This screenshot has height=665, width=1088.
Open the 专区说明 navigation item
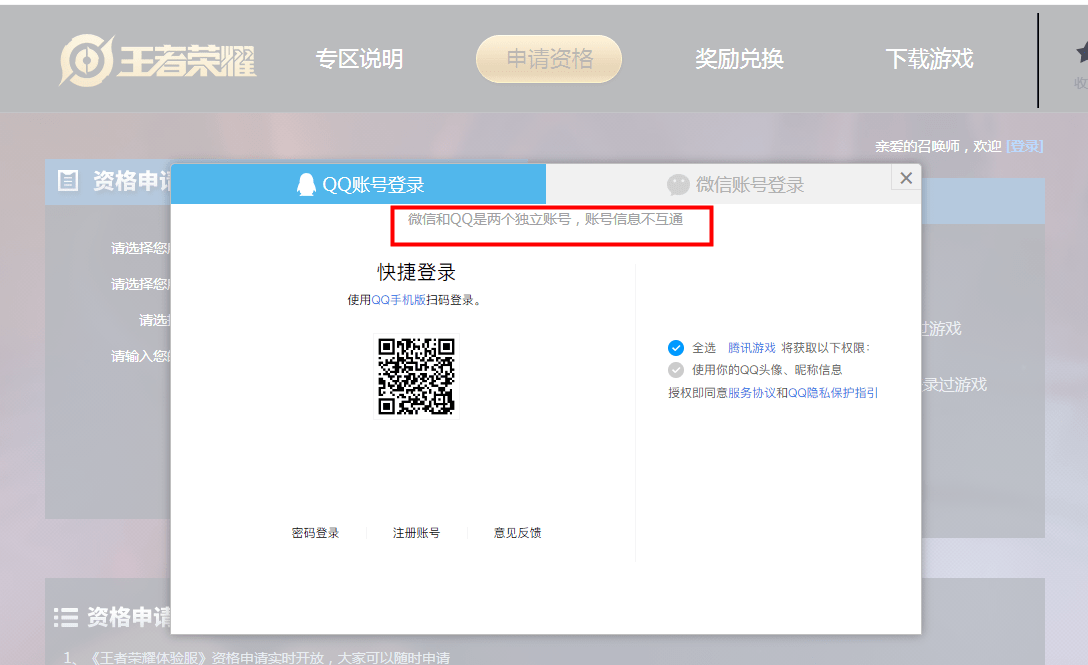(x=359, y=60)
